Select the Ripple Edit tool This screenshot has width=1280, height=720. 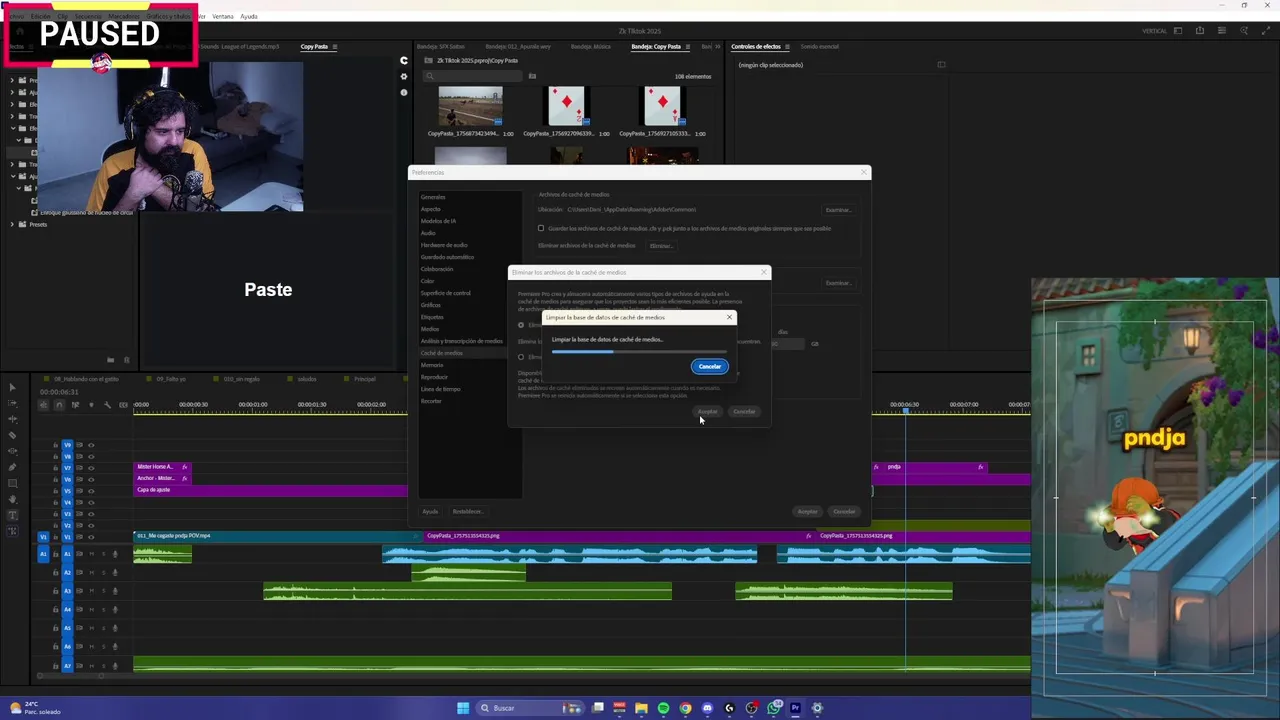pyautogui.click(x=12, y=419)
